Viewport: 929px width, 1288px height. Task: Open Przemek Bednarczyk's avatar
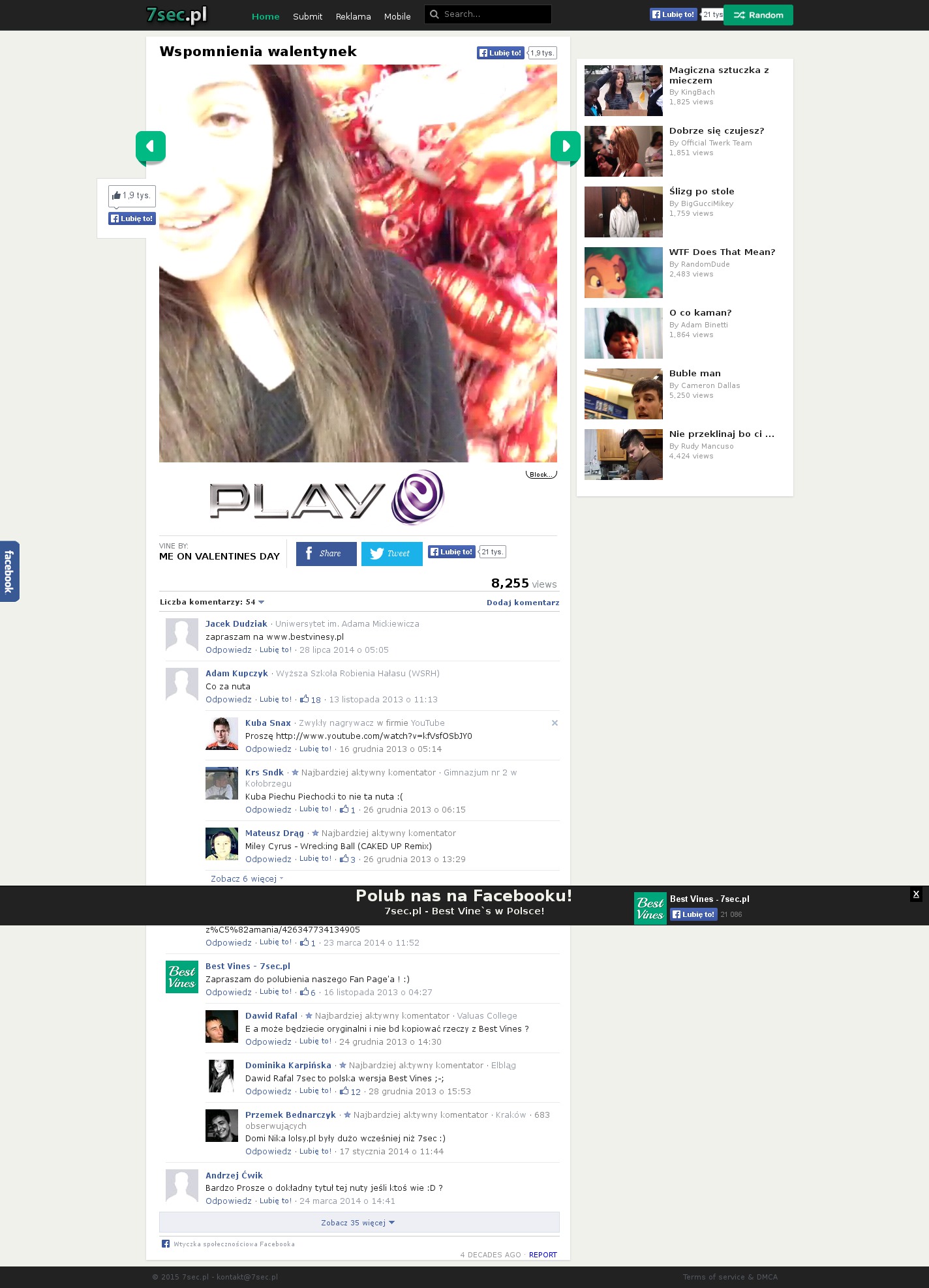[x=222, y=1126]
